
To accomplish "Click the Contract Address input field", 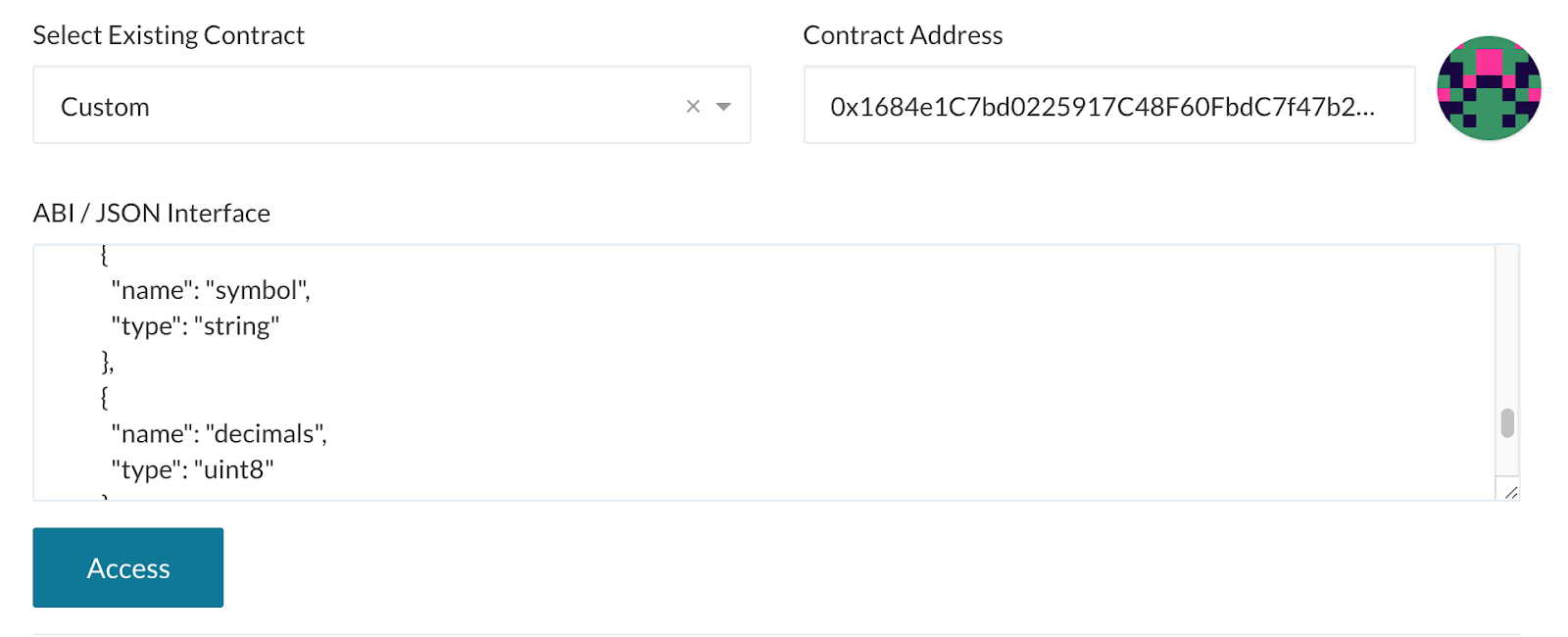I will pyautogui.click(x=1107, y=104).
